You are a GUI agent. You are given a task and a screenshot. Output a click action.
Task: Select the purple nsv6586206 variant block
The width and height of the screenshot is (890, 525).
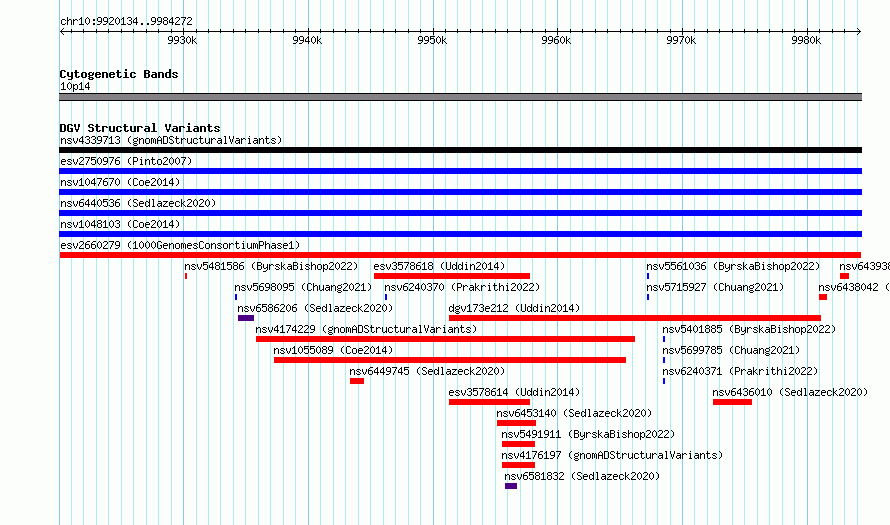246,318
